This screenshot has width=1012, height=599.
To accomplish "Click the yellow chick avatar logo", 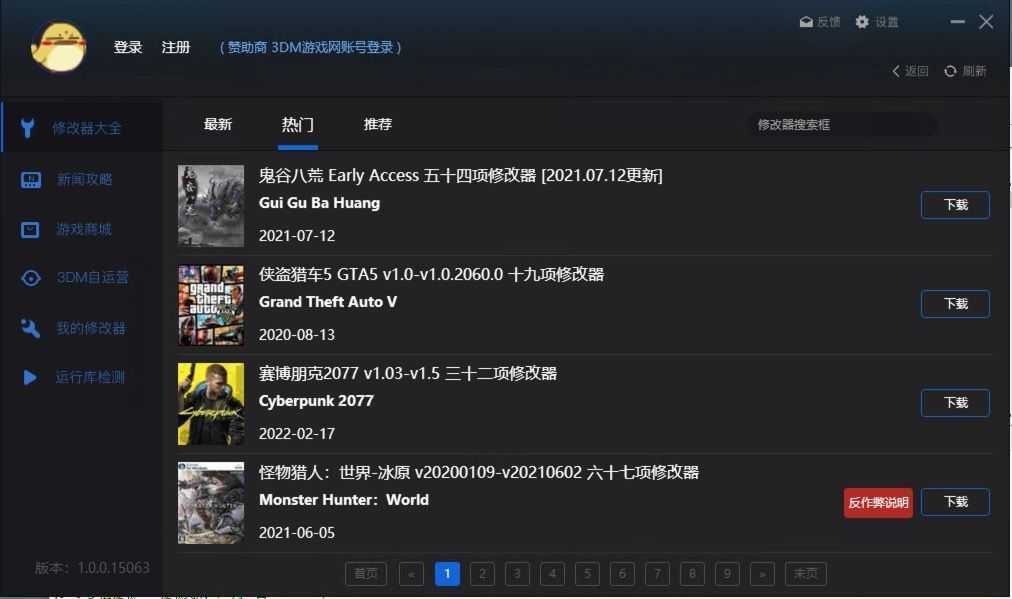I will click(x=58, y=46).
